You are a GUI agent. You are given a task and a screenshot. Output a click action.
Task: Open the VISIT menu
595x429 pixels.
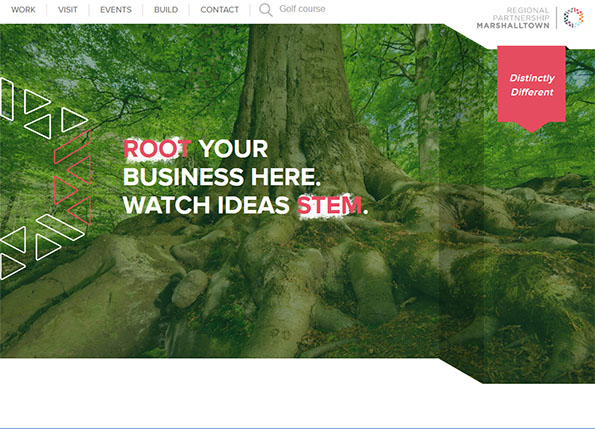point(68,10)
